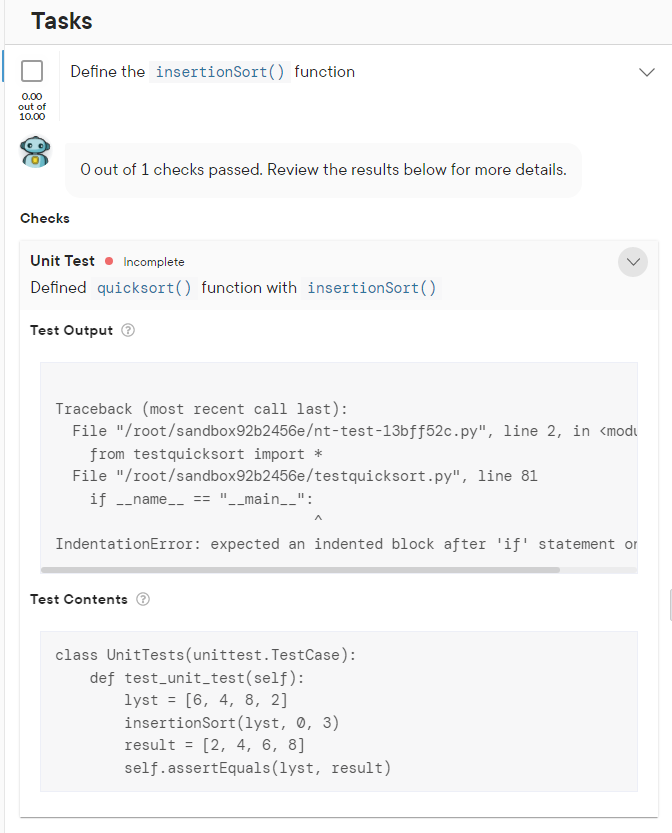Expand the Define insertionSort task chevron
The image size is (672, 833).
coord(647,72)
